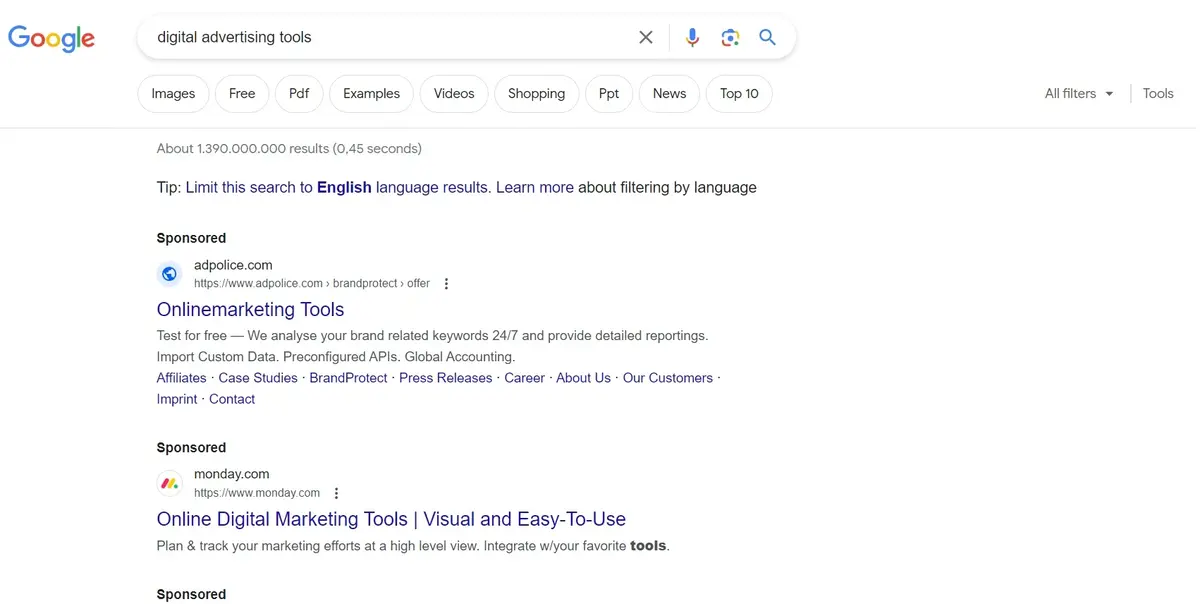
Task: Enable the Pdf results filter
Action: pos(298,93)
